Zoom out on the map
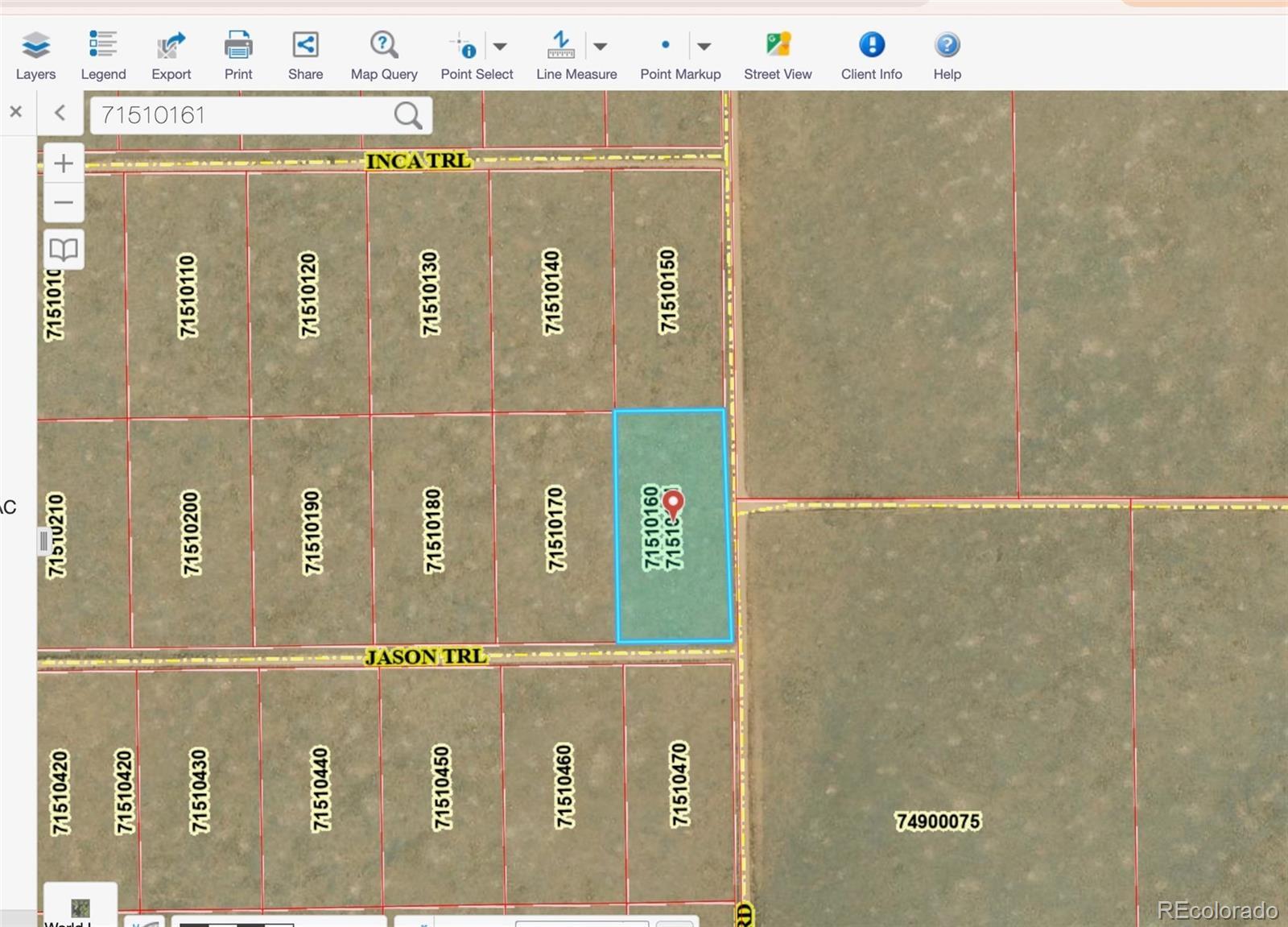 tap(64, 202)
